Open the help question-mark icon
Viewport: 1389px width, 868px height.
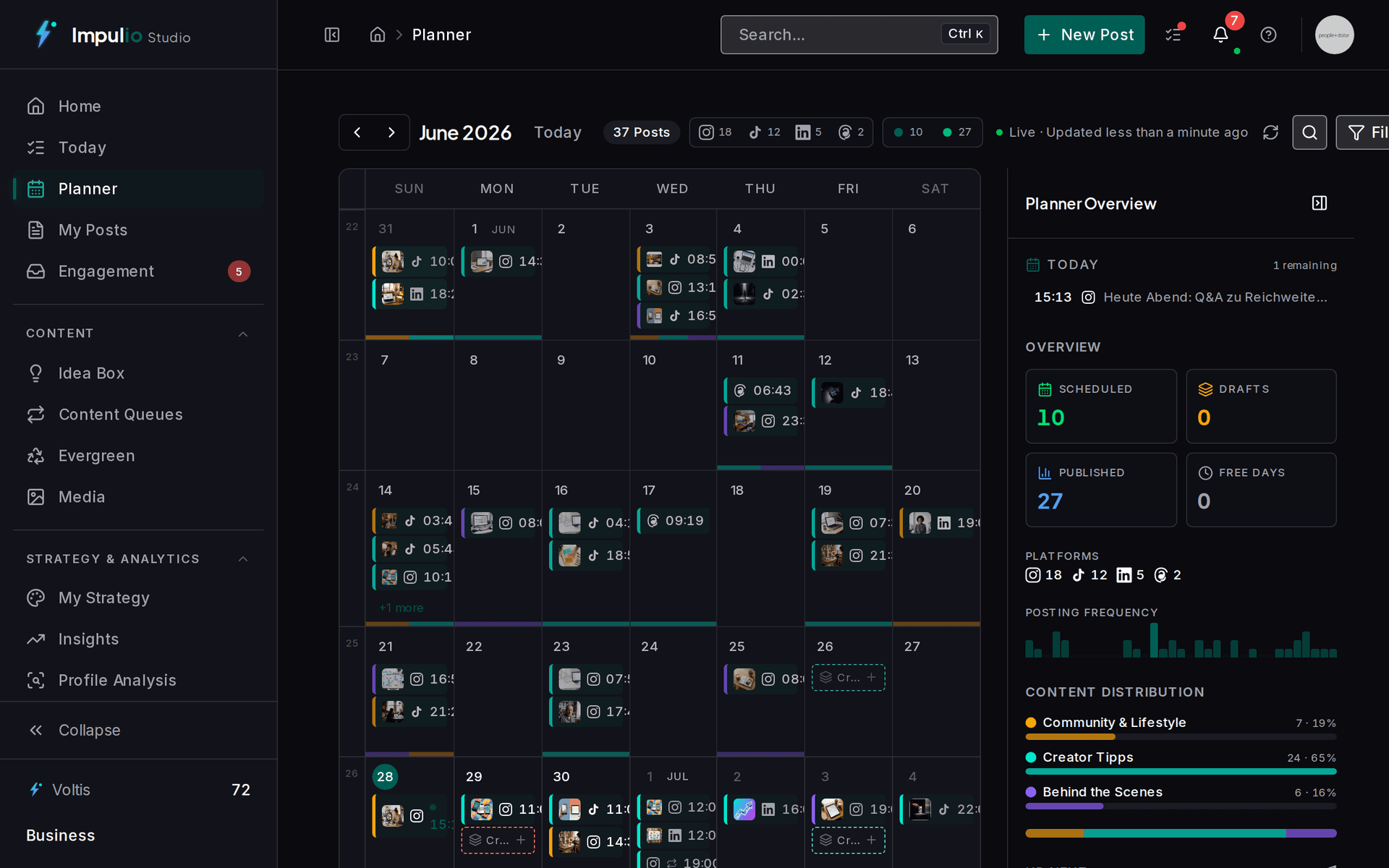point(1268,35)
